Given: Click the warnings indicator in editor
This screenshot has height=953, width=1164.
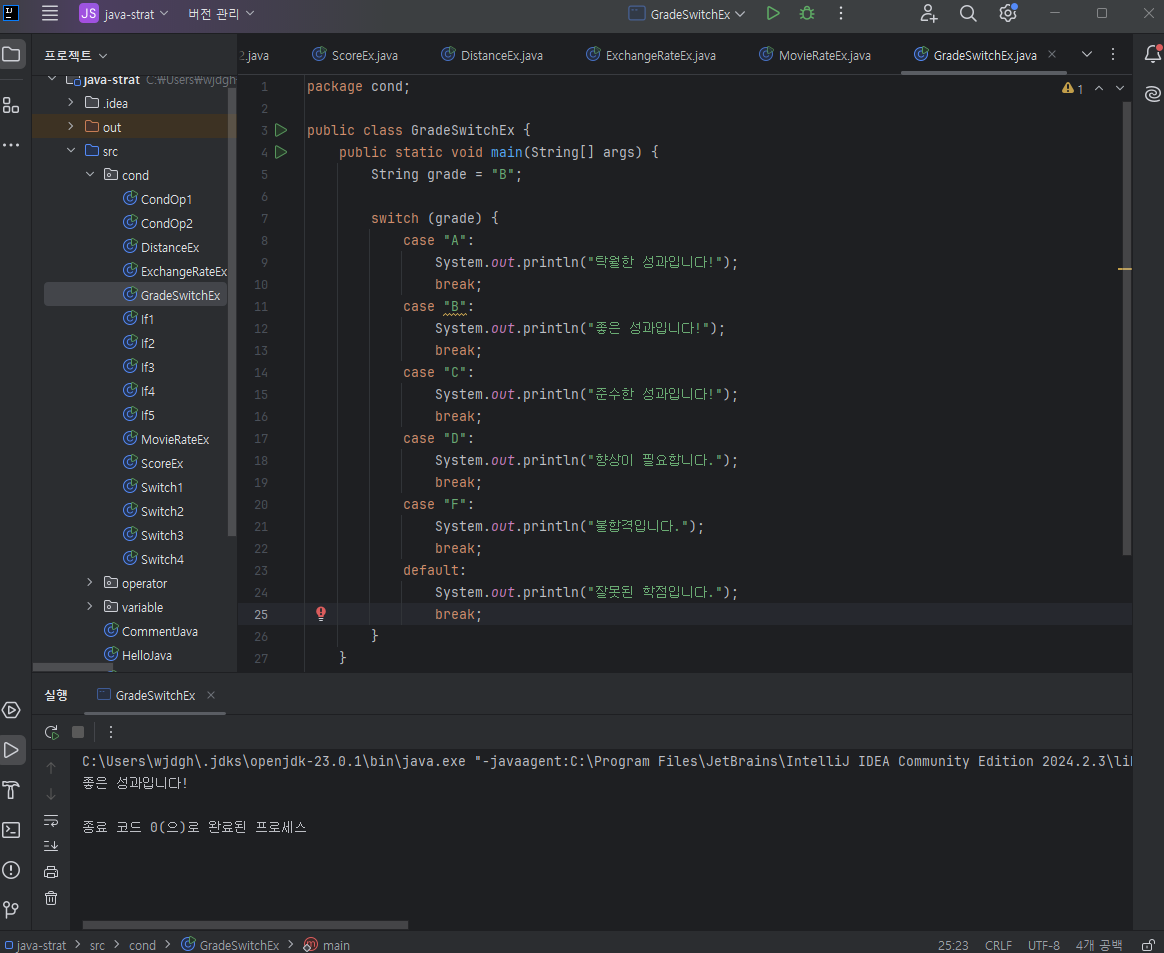Looking at the screenshot, I should [x=1073, y=88].
